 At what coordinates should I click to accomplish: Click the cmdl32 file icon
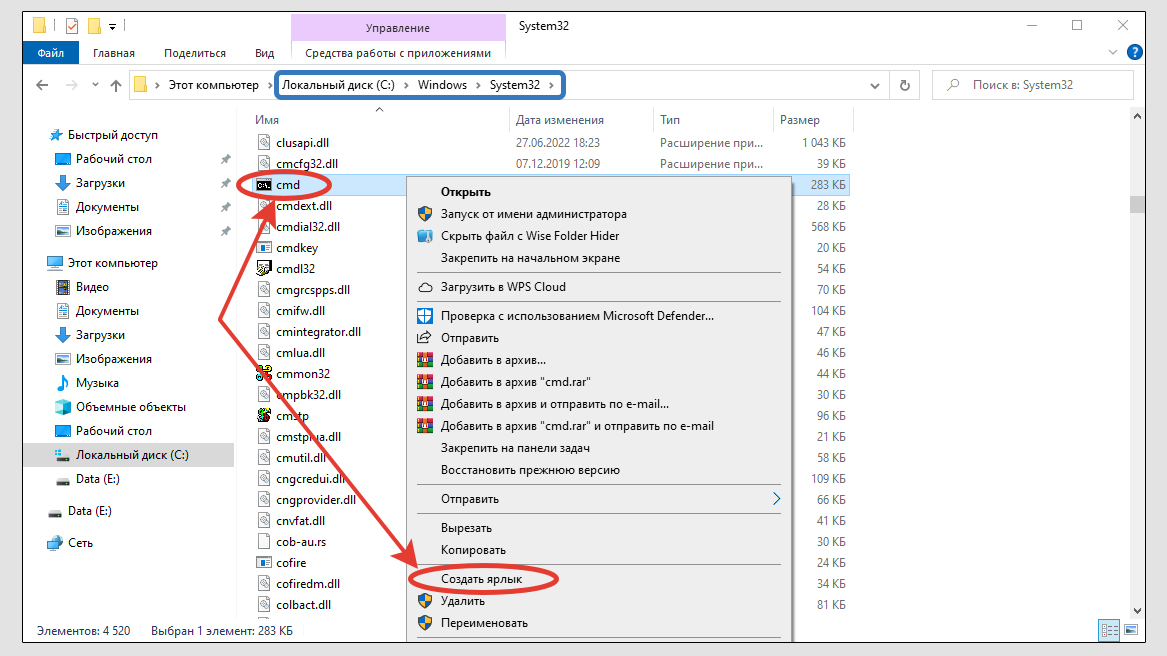[264, 268]
